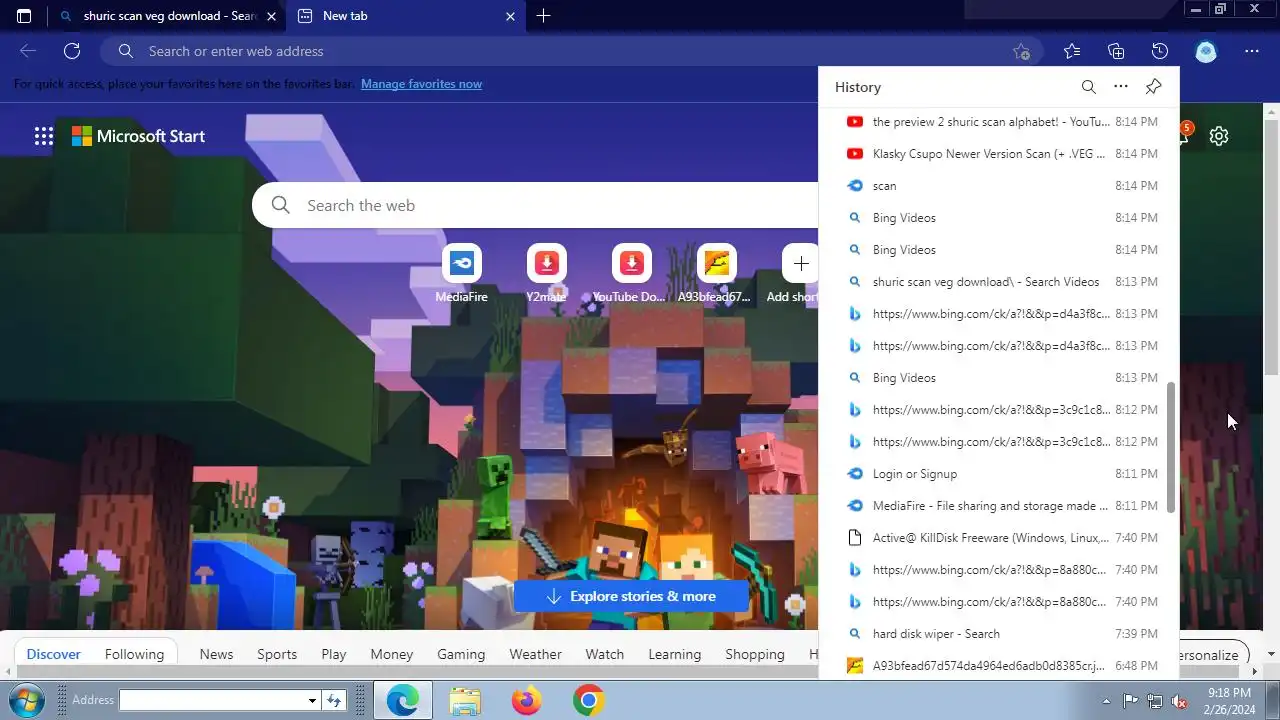The image size is (1280, 720).
Task: Open history entry the preview 2 shuric scan
Action: 1000,122
